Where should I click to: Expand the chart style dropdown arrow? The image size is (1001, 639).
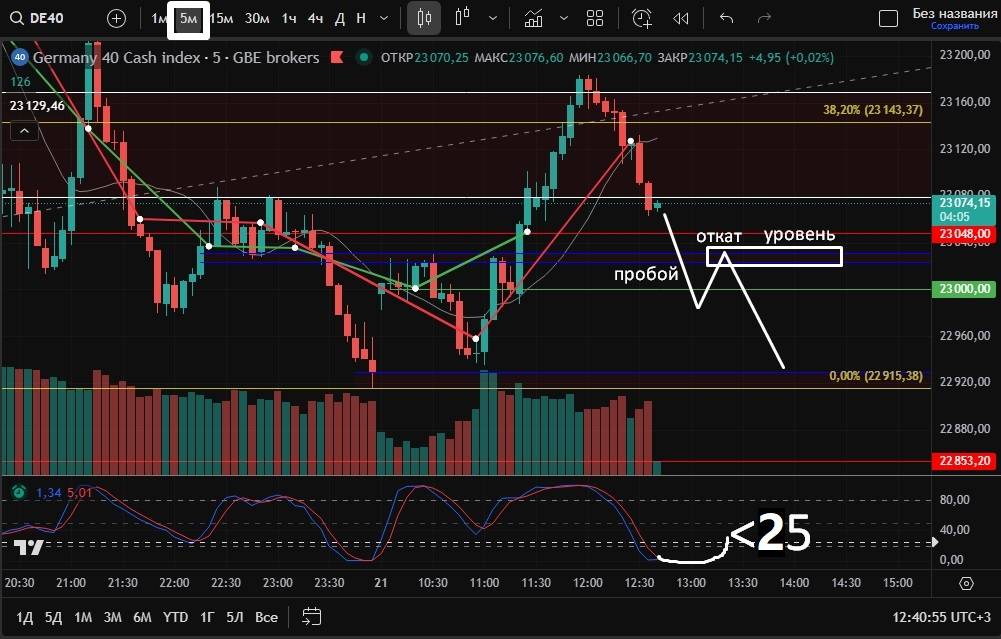pos(491,18)
